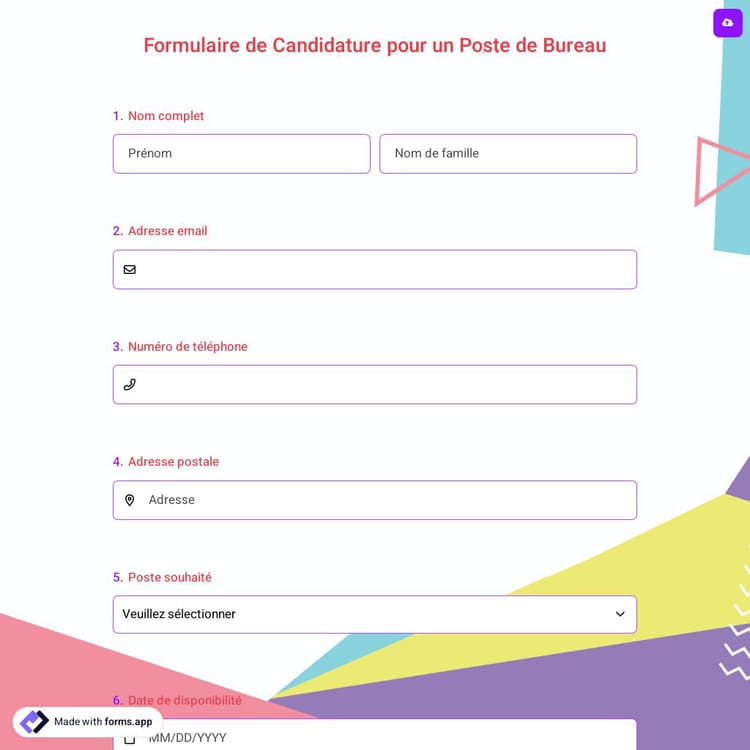Click the purple cloud icon button
The width and height of the screenshot is (750, 750).
[727, 23]
